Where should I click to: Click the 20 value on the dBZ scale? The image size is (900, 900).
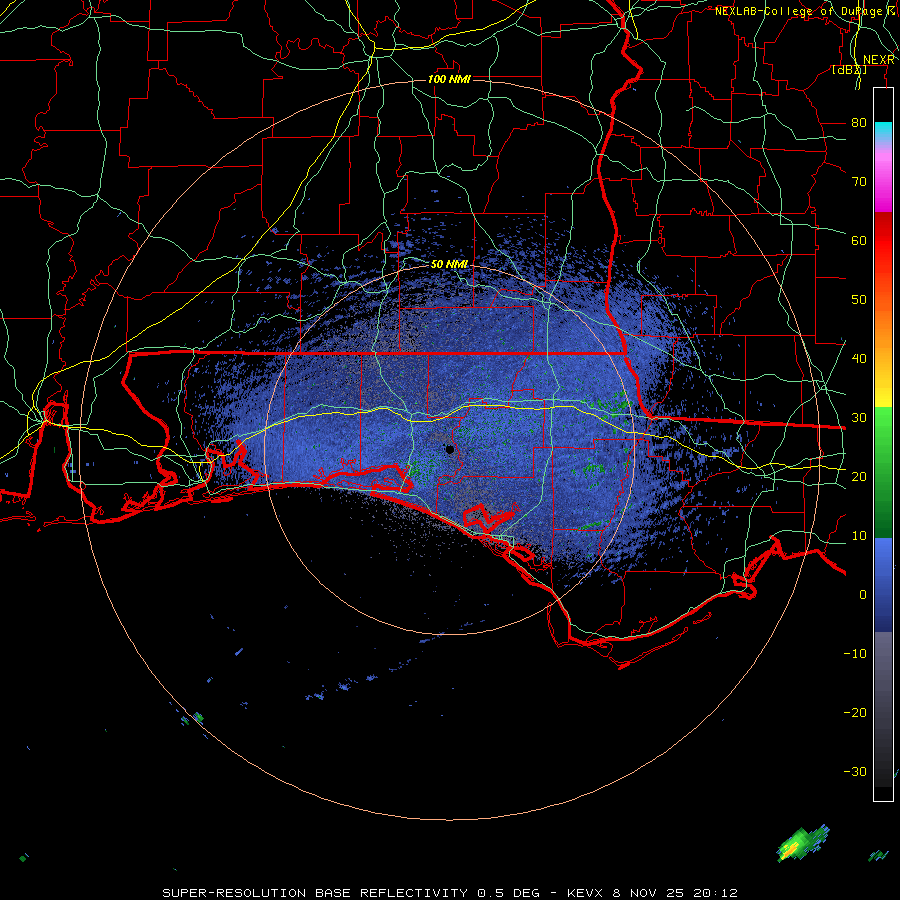[x=859, y=476]
